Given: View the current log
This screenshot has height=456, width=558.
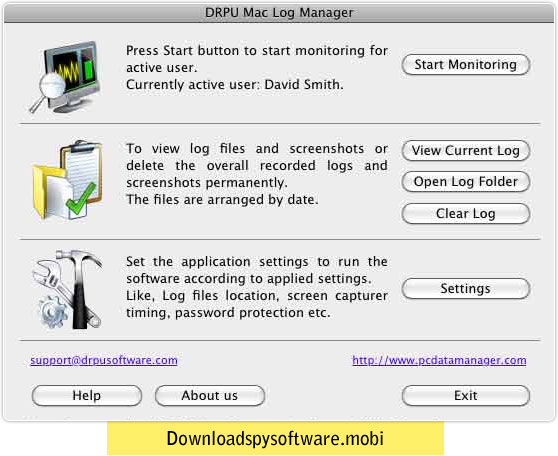Looking at the screenshot, I should [x=466, y=151].
